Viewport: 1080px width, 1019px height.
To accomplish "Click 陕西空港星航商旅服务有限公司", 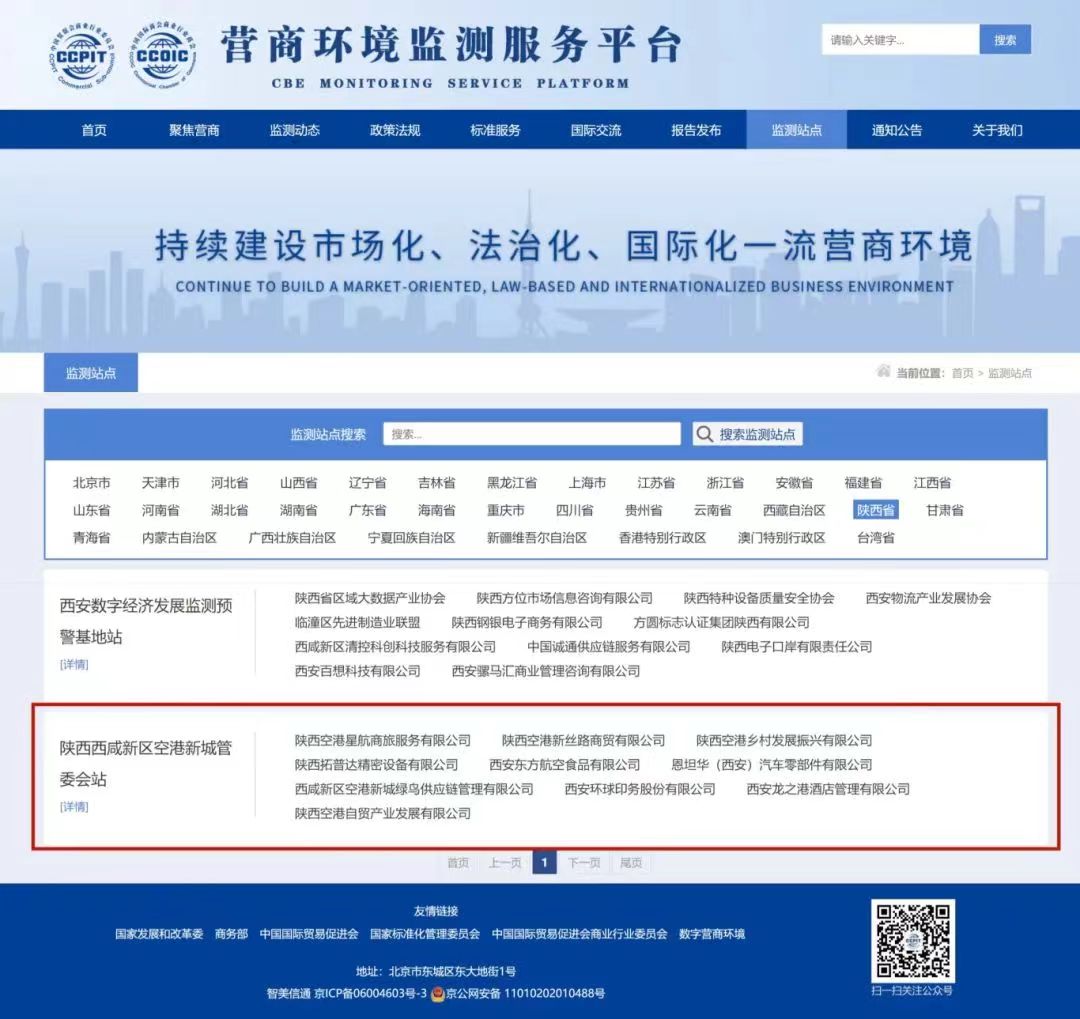I will coord(383,741).
